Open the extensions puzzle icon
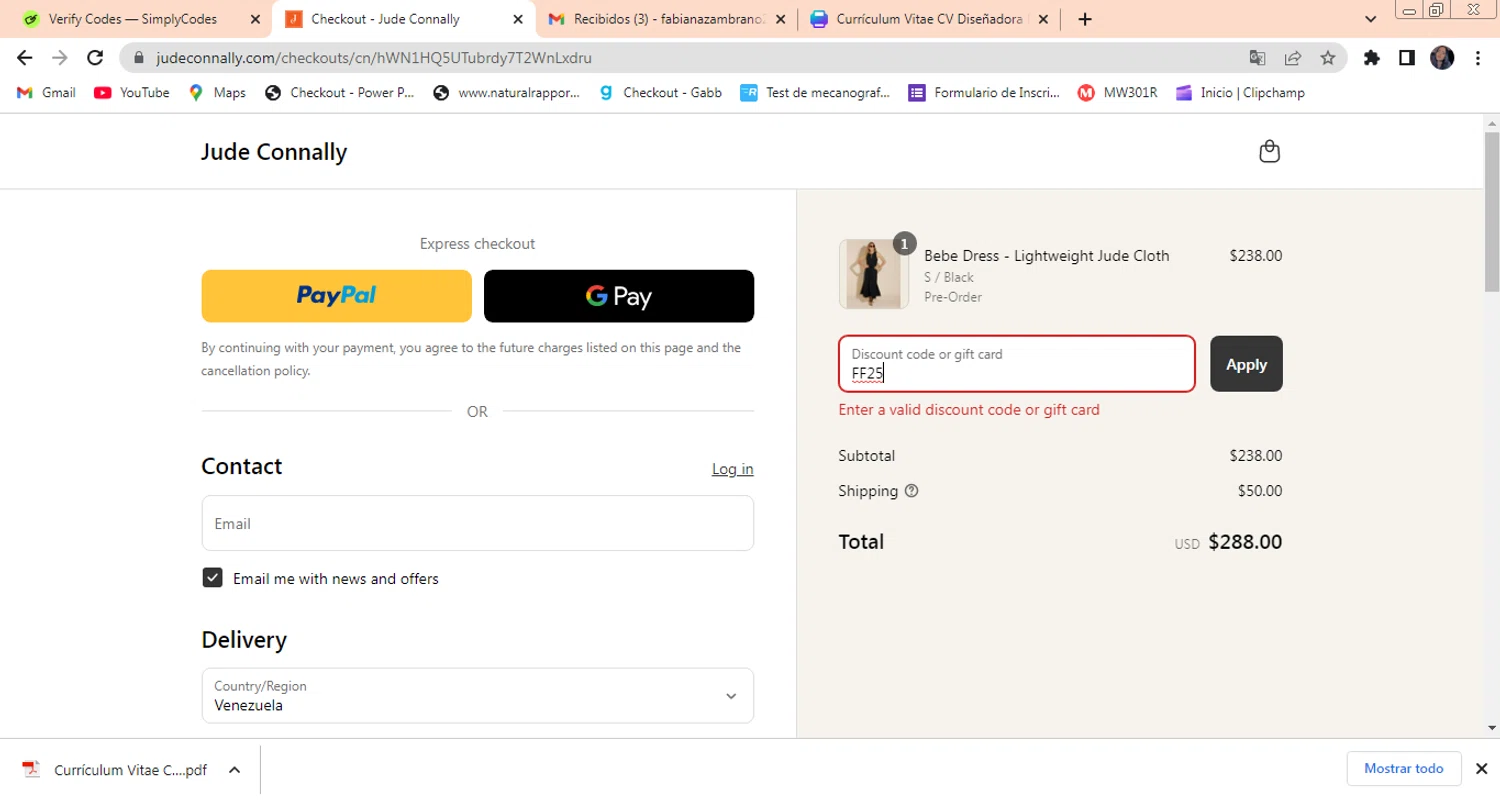The height and width of the screenshot is (800, 1500). point(1372,58)
